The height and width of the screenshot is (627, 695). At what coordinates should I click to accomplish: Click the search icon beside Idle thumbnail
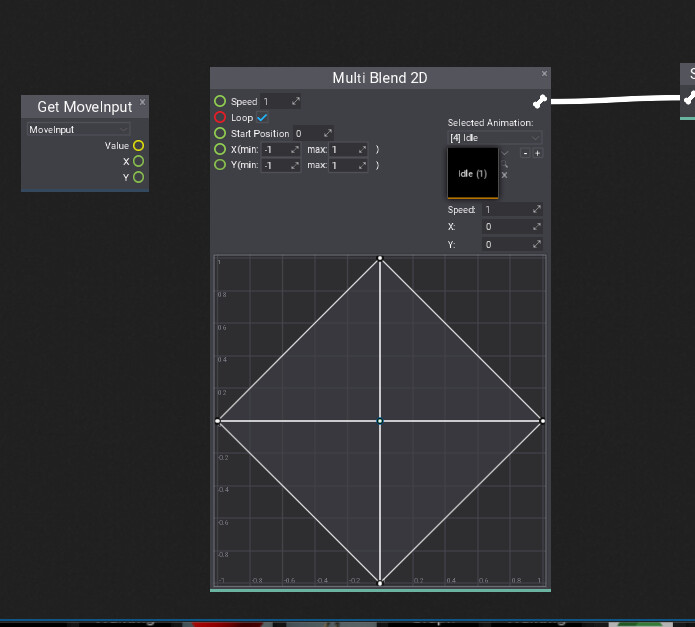tap(505, 164)
